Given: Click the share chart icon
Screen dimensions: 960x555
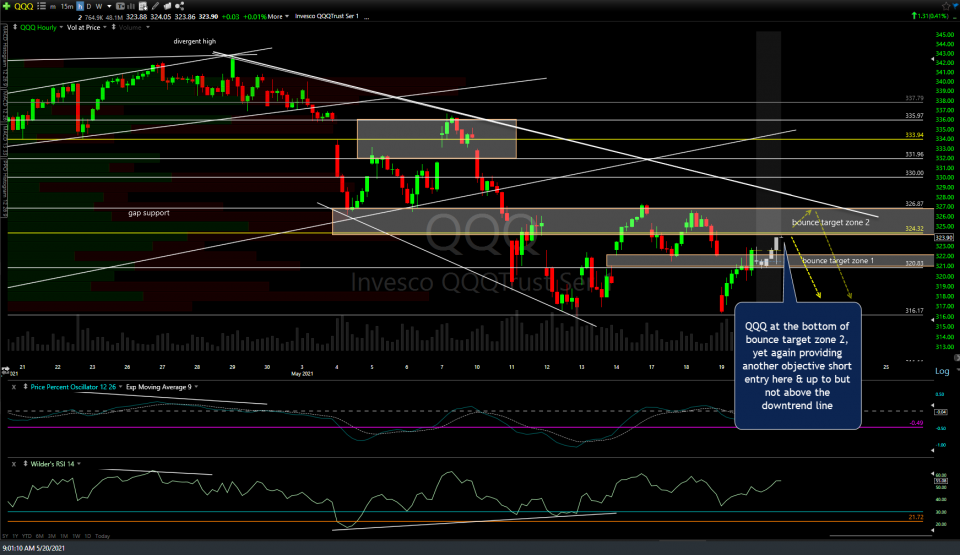Looking at the screenshot, I should (179, 6).
